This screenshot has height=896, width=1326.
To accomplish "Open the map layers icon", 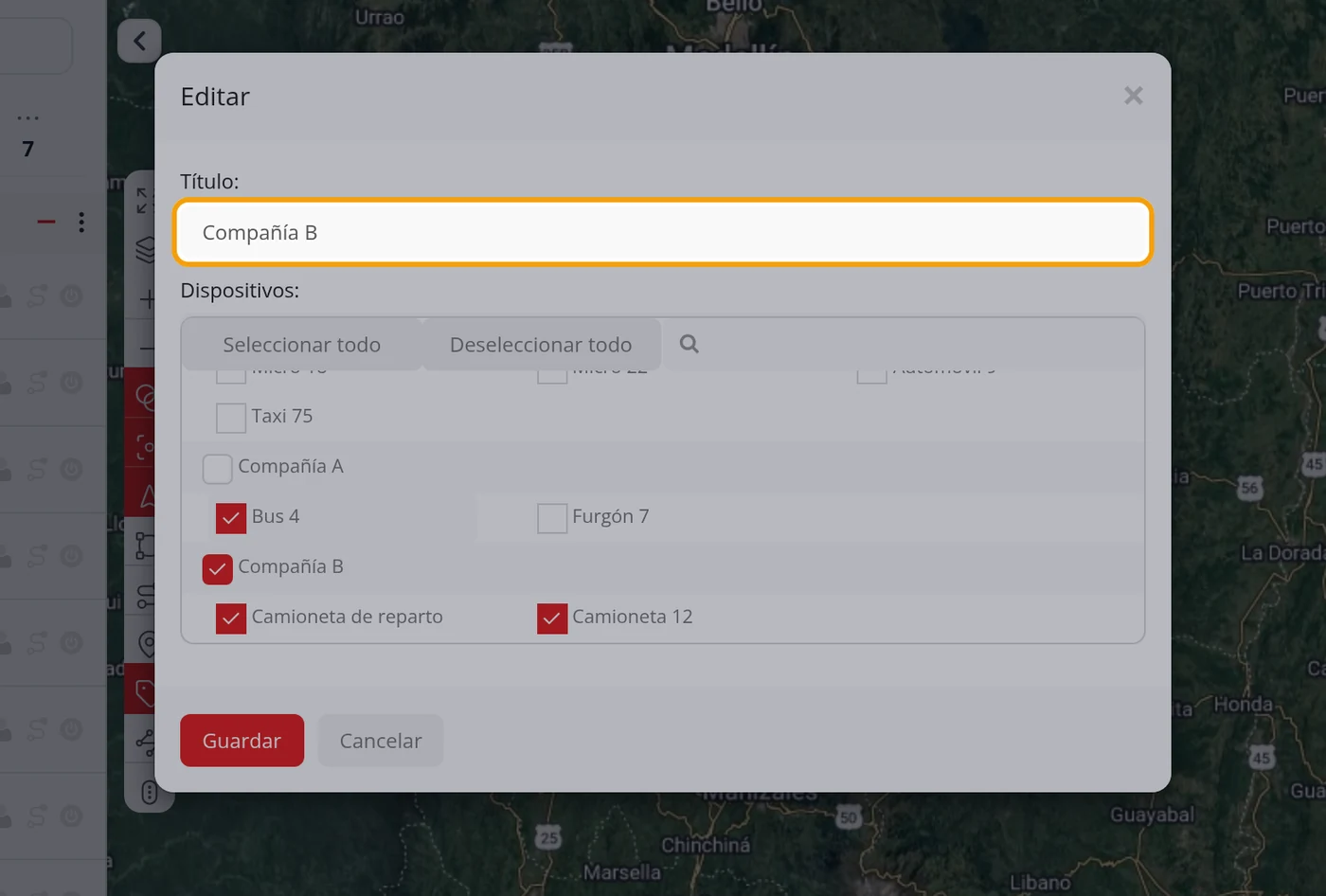I will tap(145, 249).
